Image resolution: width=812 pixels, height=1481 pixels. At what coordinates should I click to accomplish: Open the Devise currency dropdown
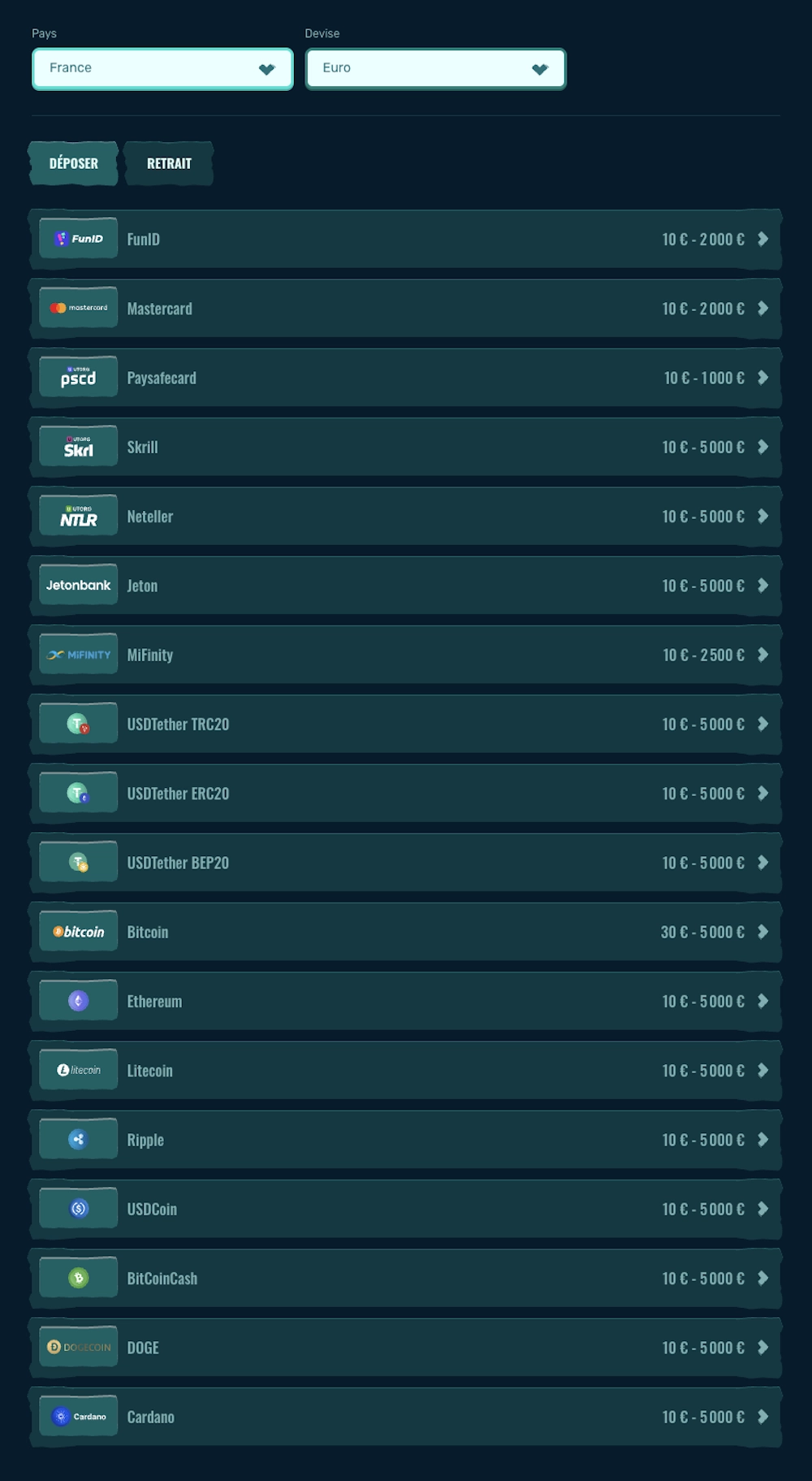tap(435, 69)
